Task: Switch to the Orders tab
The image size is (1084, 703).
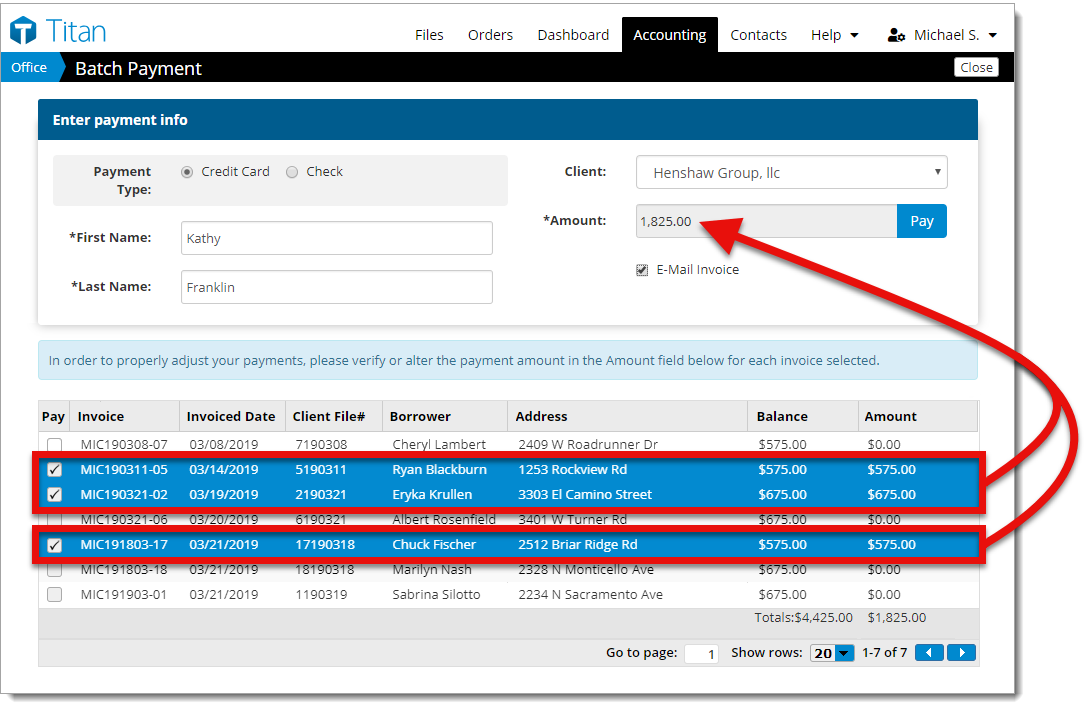Action: click(490, 35)
